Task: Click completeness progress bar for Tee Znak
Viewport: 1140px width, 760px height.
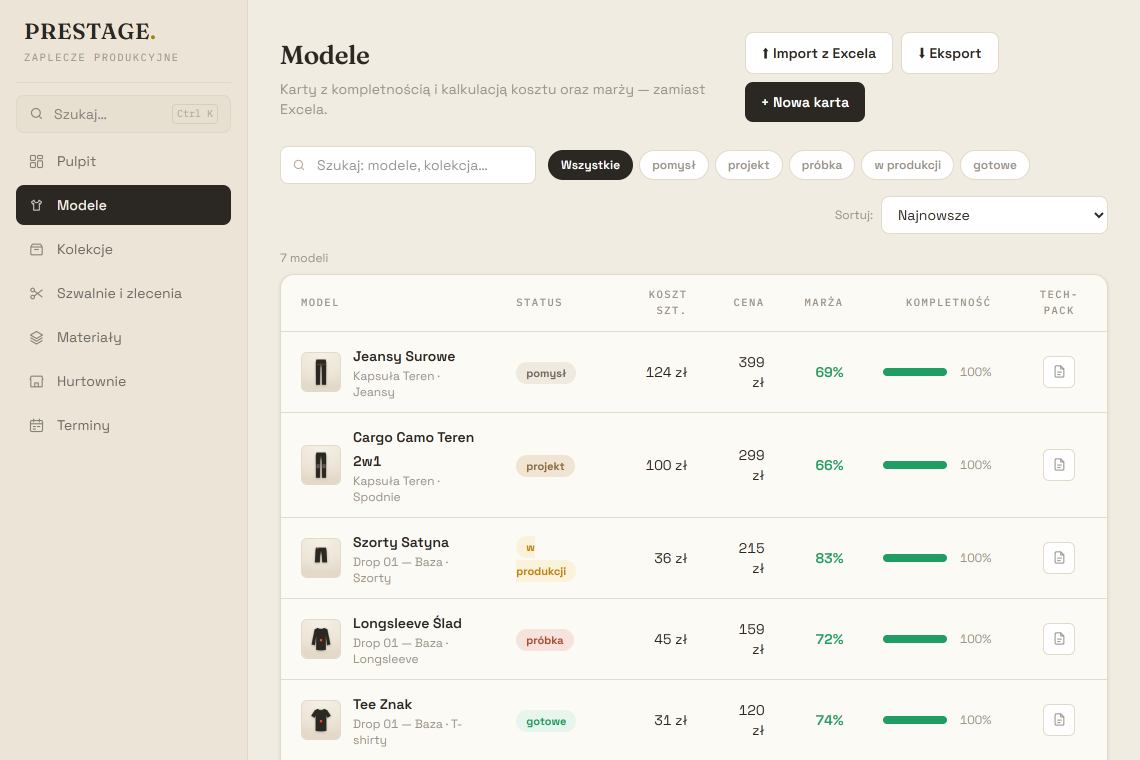Action: 915,720
